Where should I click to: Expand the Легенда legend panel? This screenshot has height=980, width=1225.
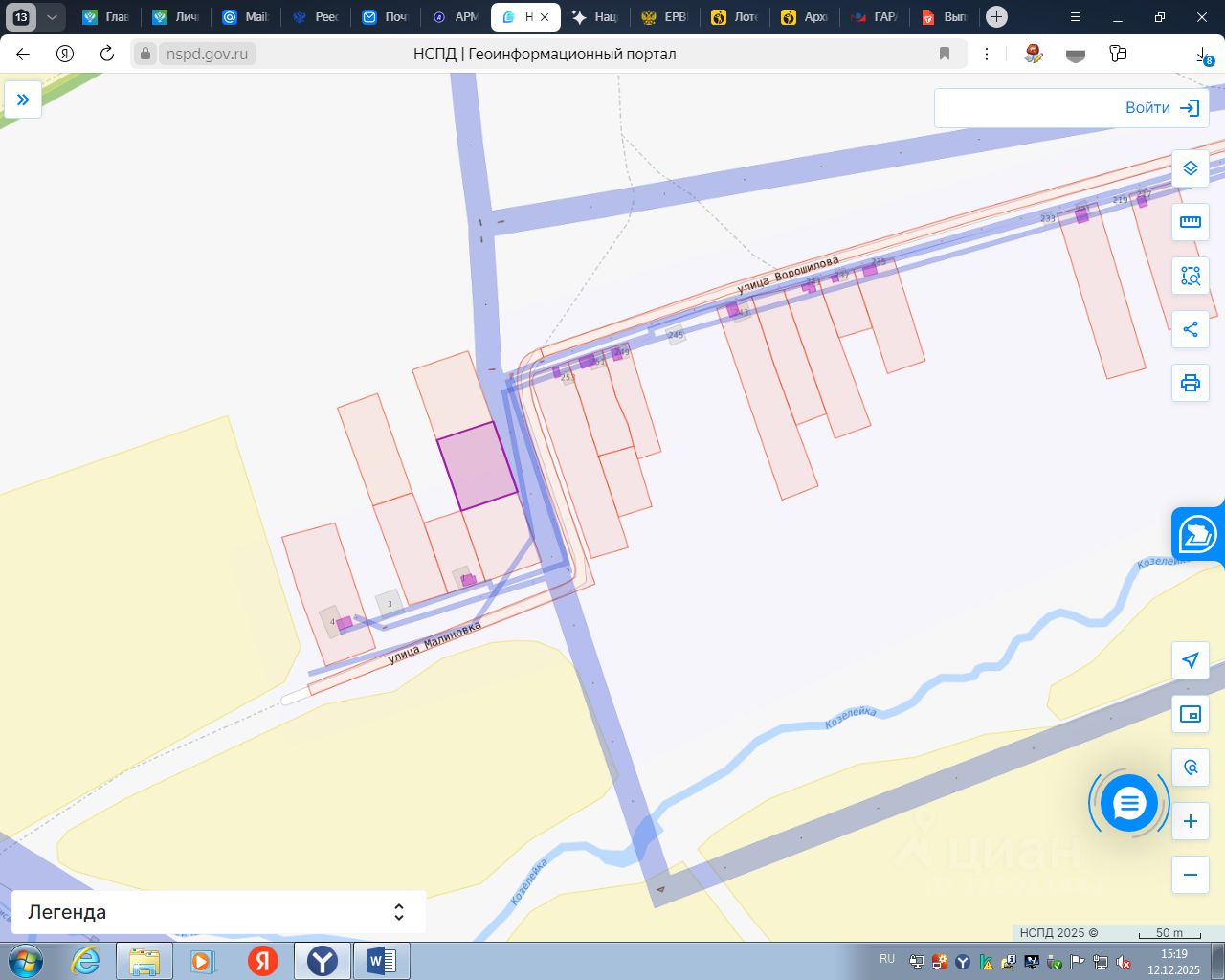218,912
